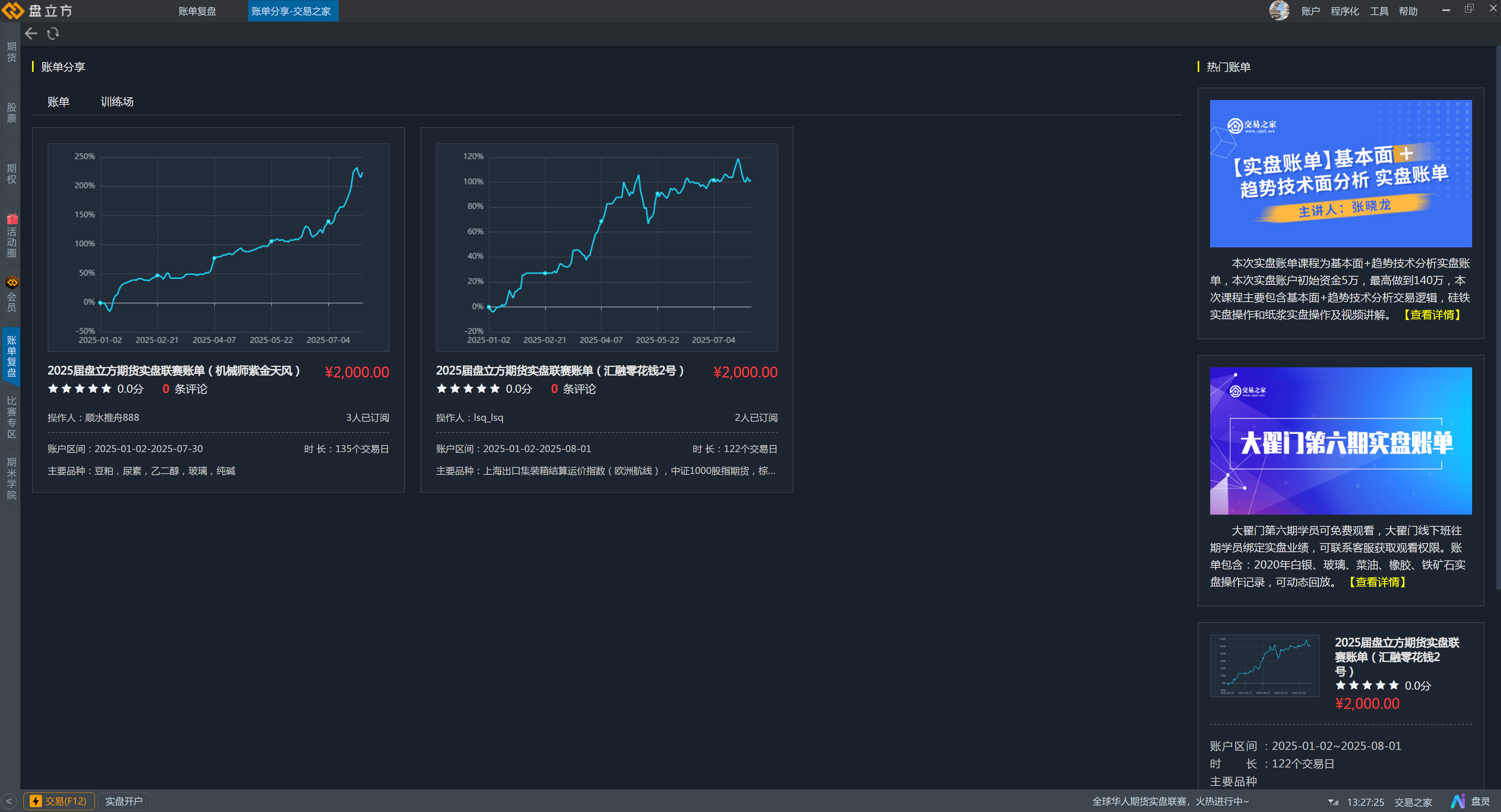1501x812 pixels.
Task: Switch to 账单复盘 tab
Action: coord(197,11)
